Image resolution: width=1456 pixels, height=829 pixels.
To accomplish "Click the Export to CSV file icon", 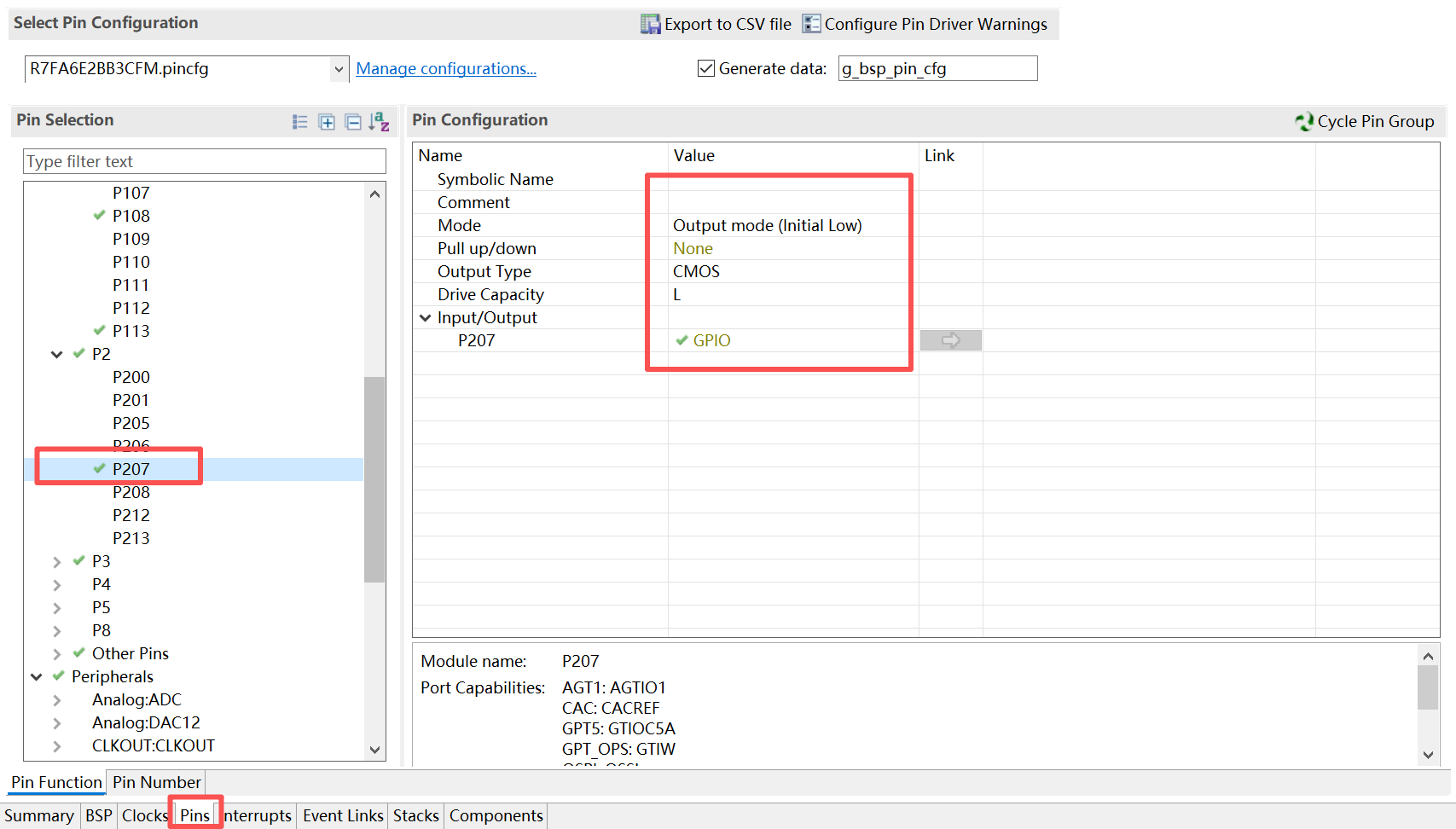I will coord(651,24).
